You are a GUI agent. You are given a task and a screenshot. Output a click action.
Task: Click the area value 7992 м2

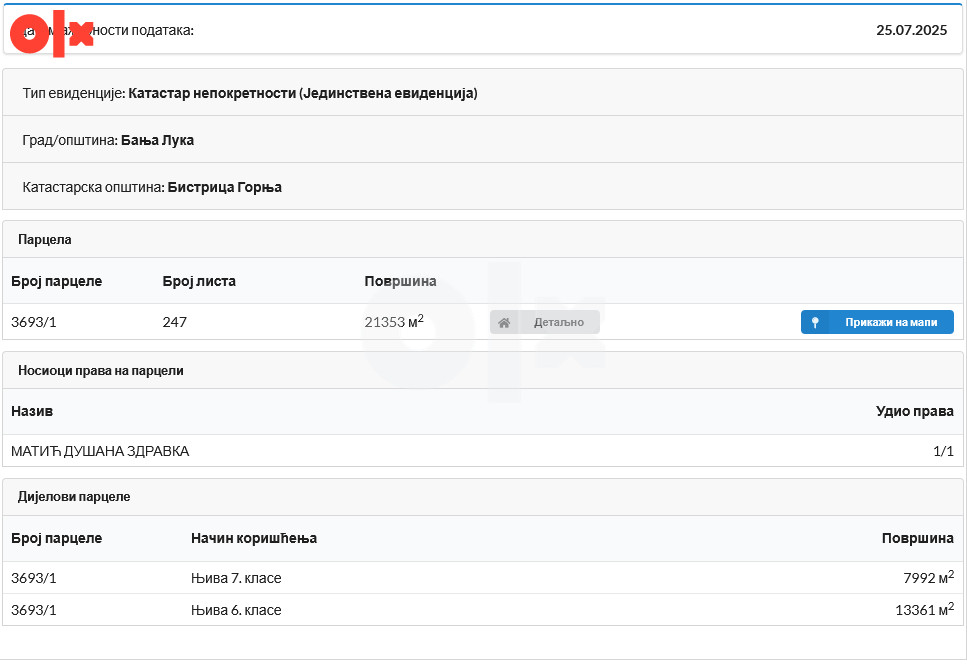point(928,577)
